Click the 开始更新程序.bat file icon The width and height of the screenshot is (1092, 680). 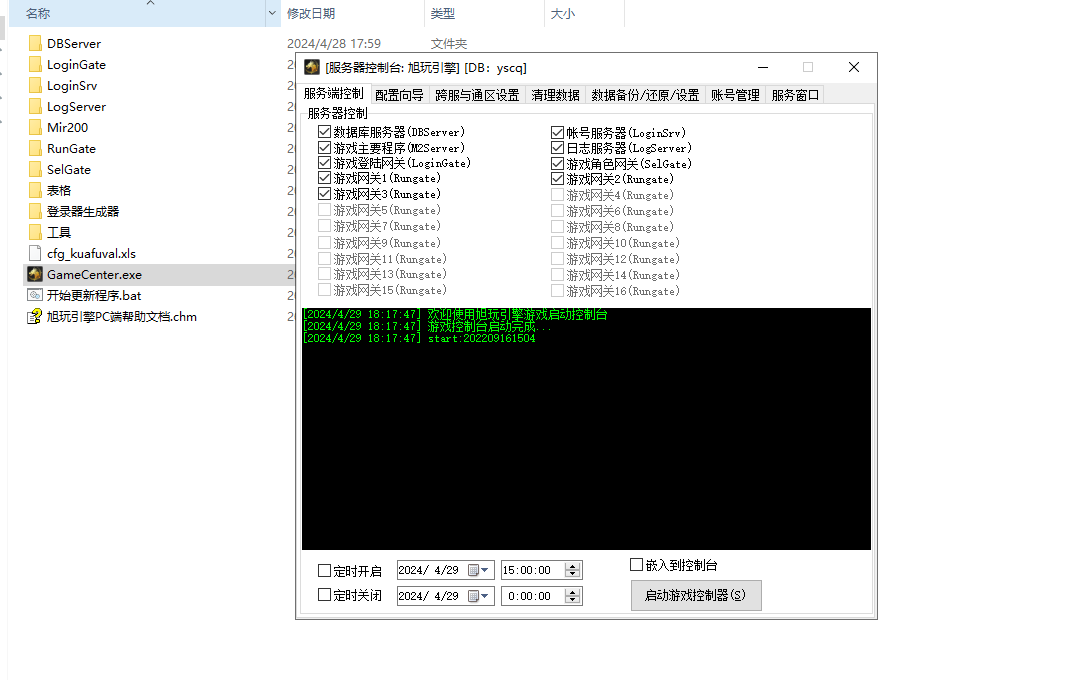[x=35, y=295]
